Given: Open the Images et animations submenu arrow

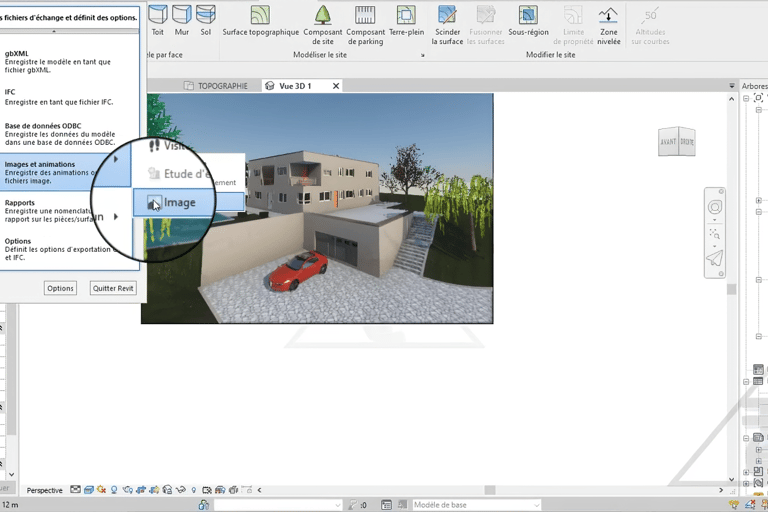Looking at the screenshot, I should pyautogui.click(x=116, y=159).
